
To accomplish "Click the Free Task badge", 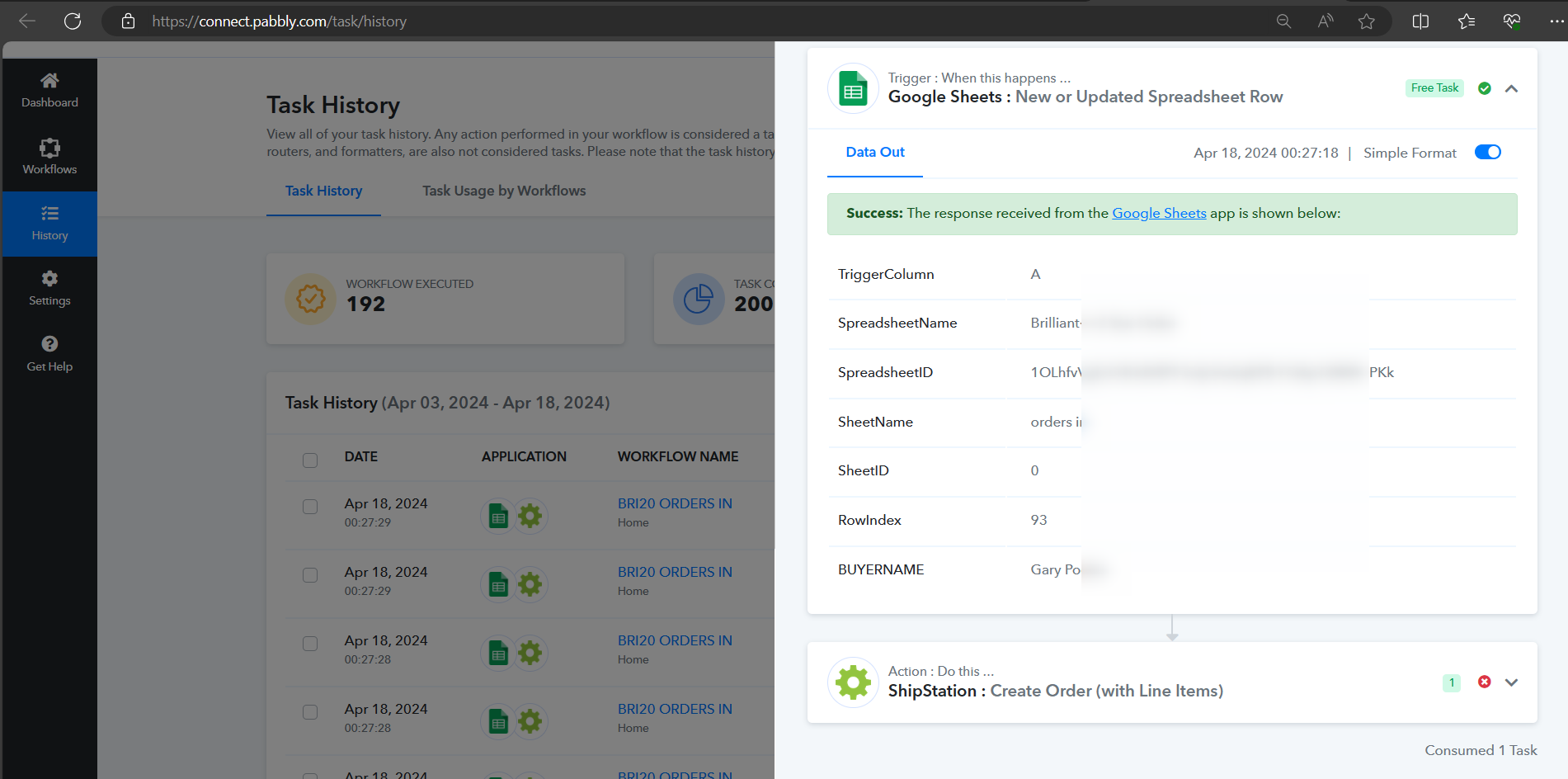I will coord(1434,88).
